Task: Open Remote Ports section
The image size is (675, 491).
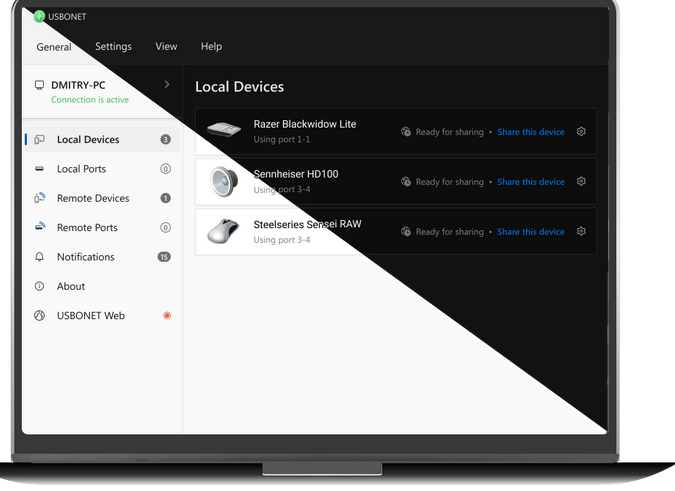Action: (x=102, y=227)
